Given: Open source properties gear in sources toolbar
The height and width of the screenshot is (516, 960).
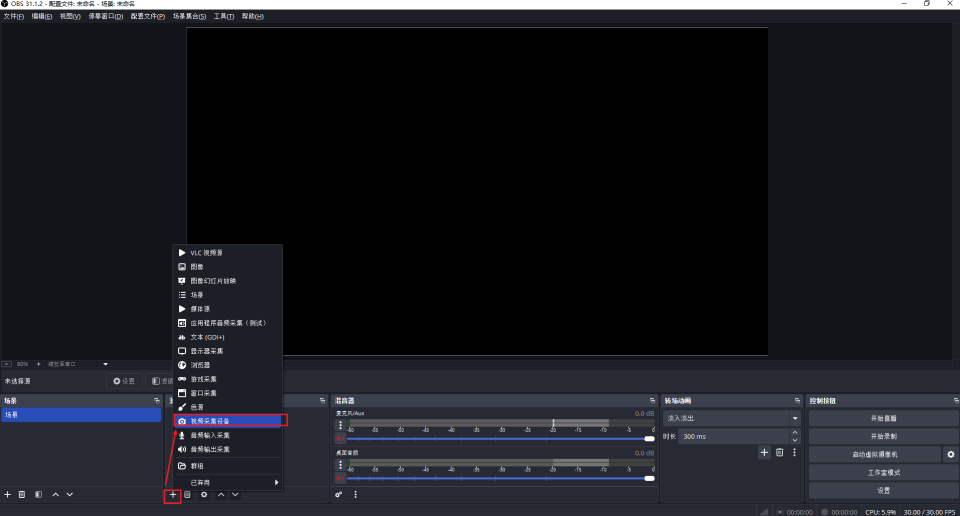Looking at the screenshot, I should [x=204, y=495].
